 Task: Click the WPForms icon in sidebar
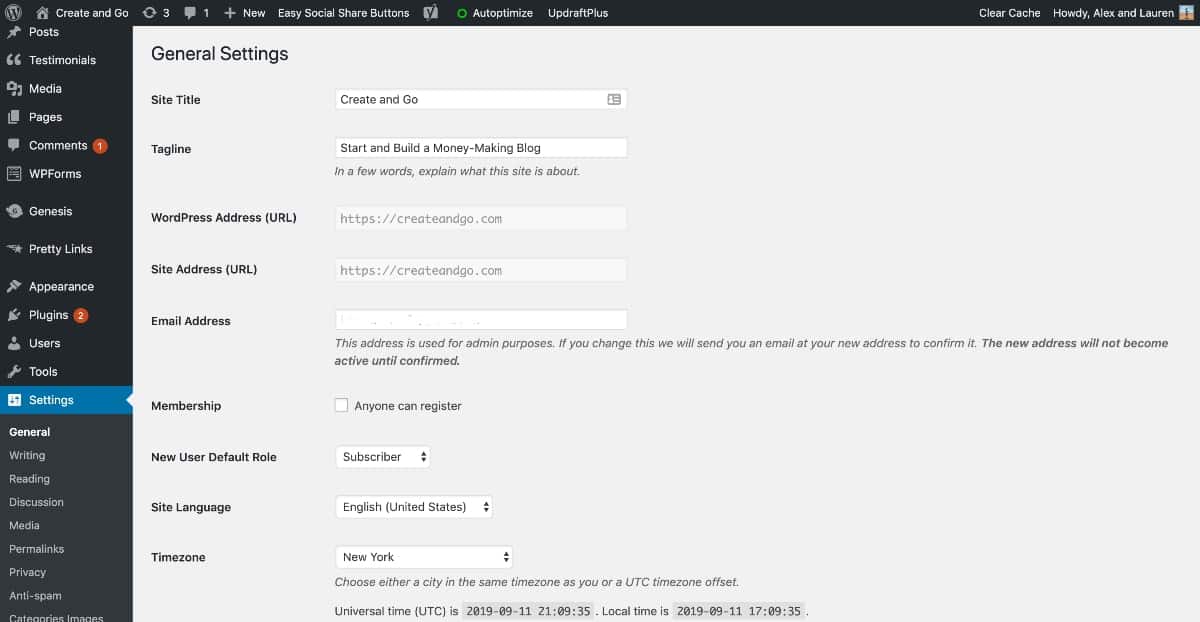pyautogui.click(x=14, y=173)
